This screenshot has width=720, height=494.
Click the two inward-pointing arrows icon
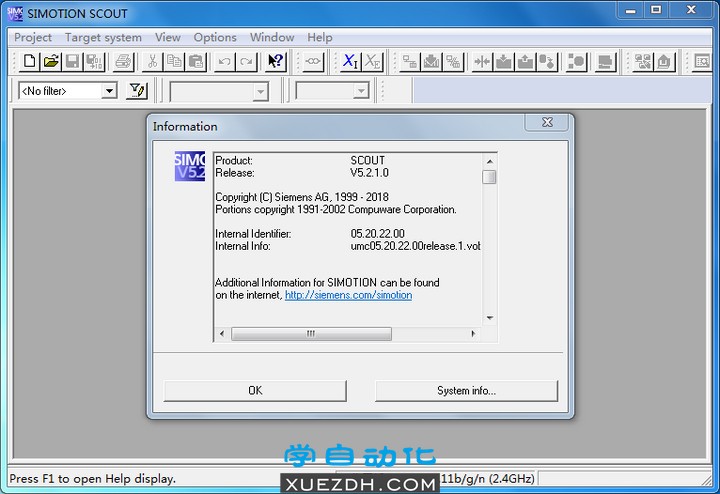click(x=482, y=61)
